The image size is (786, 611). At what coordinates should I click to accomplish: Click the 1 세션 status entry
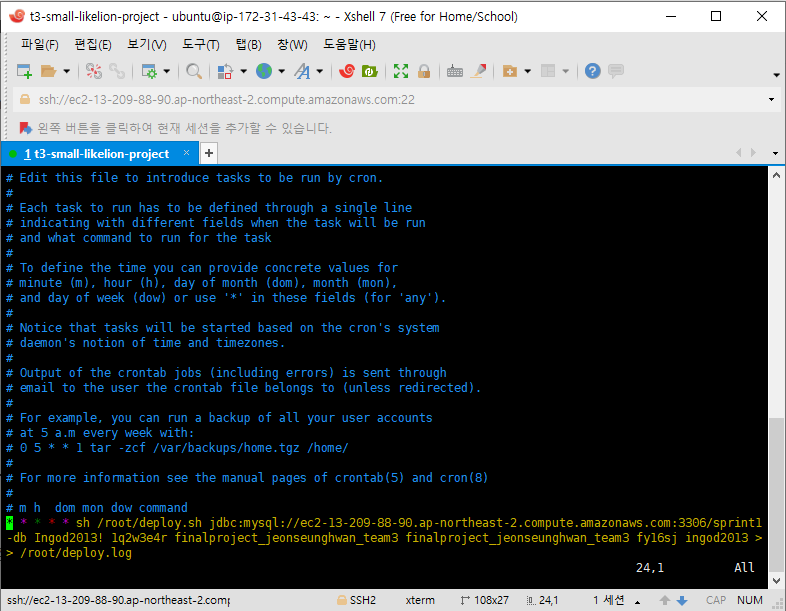point(609,600)
